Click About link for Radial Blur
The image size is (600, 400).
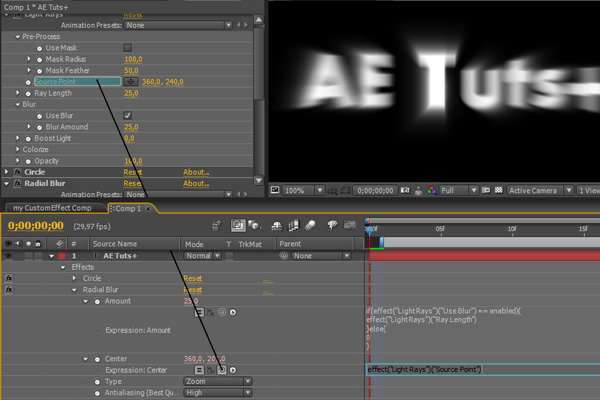196,183
